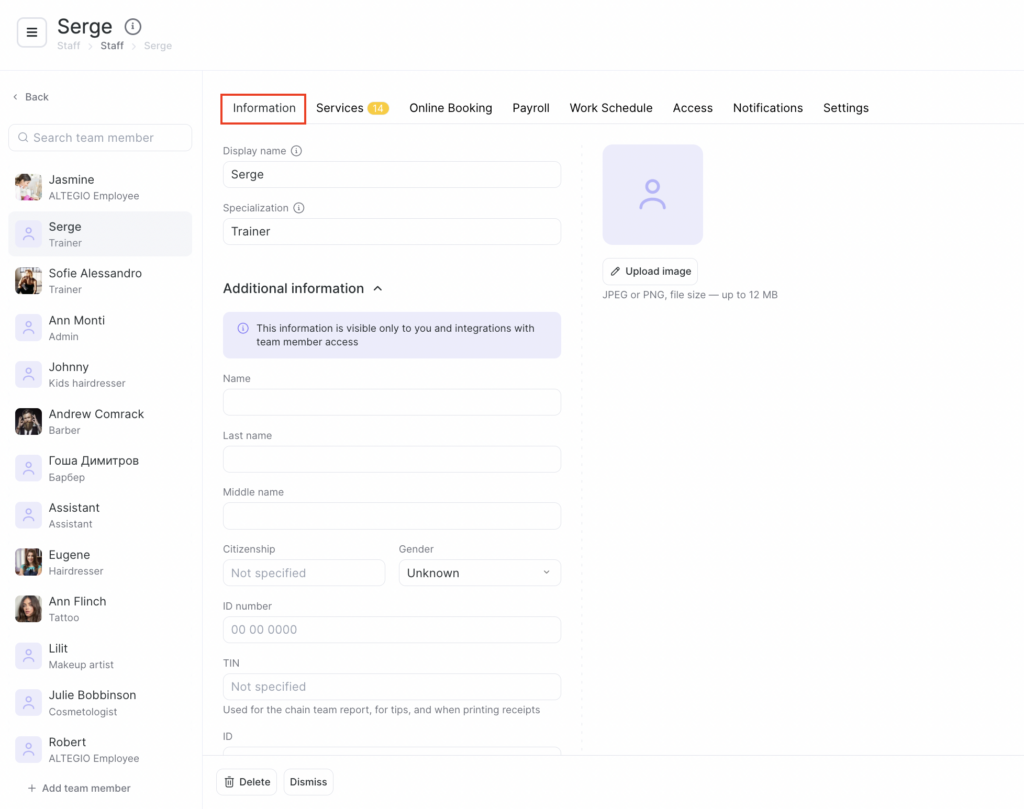
Task: Click Andrew Comrack's avatar photo
Action: click(28, 421)
